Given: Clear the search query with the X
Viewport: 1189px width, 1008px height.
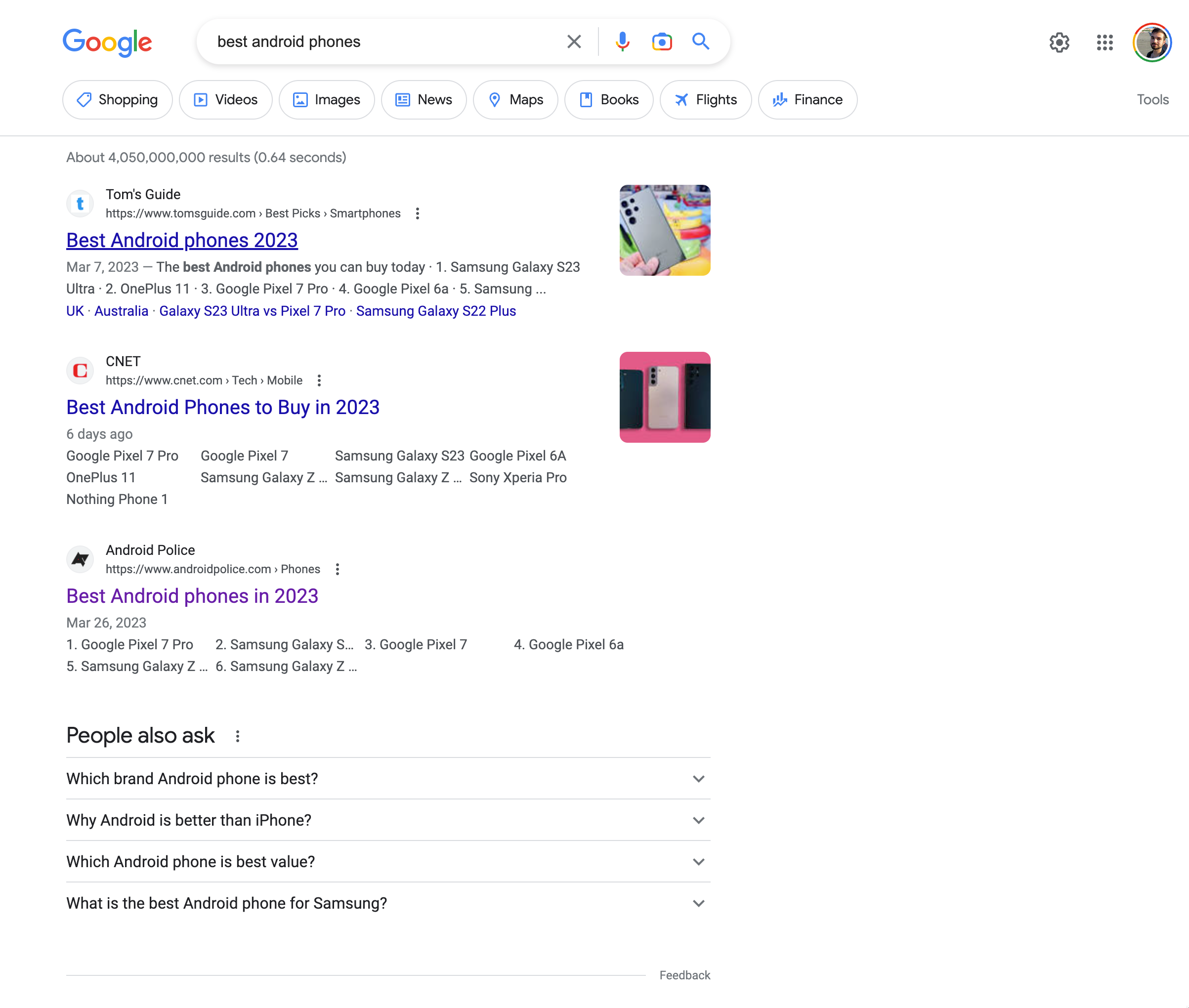Looking at the screenshot, I should [x=573, y=41].
